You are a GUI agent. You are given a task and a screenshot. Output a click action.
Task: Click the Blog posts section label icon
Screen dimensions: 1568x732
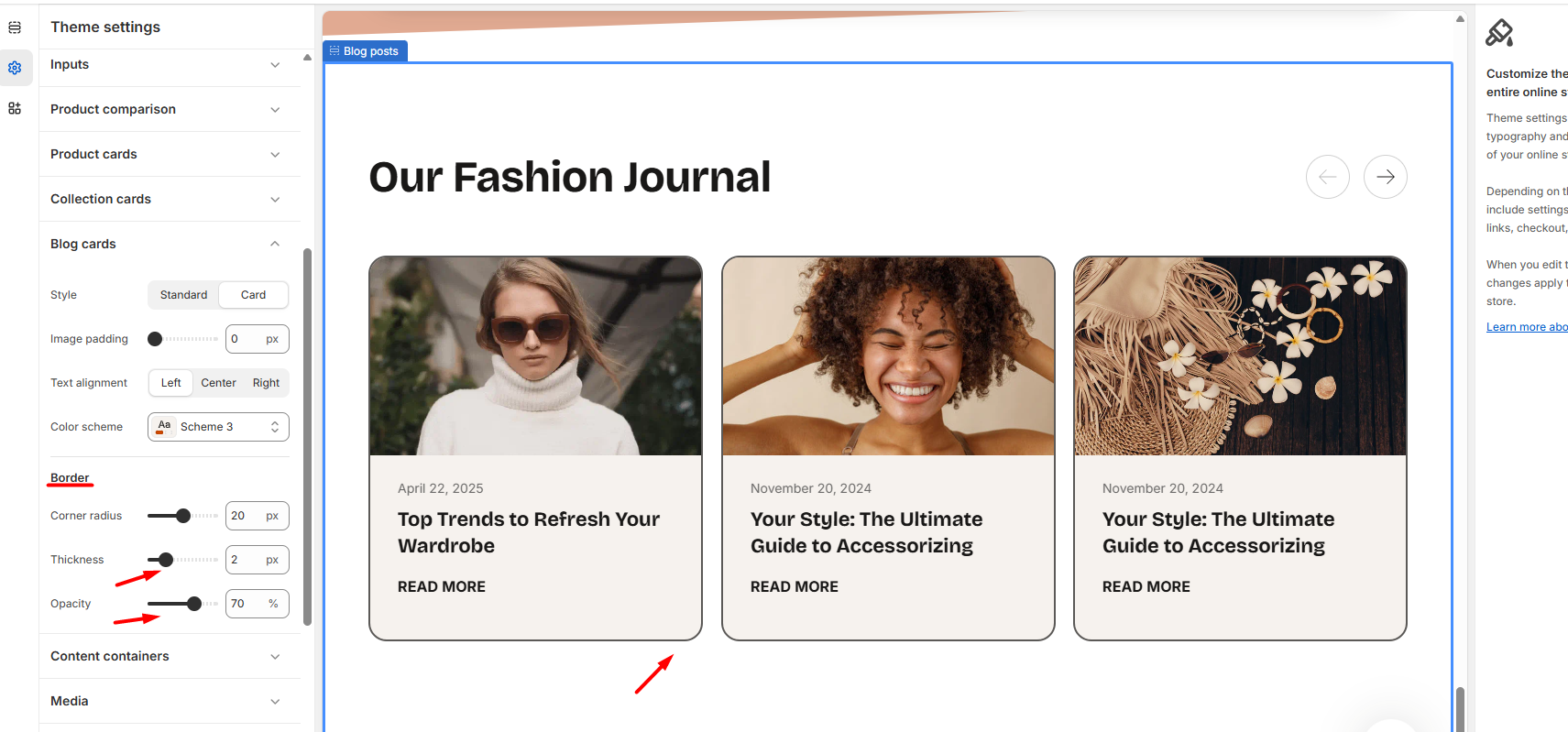(334, 51)
